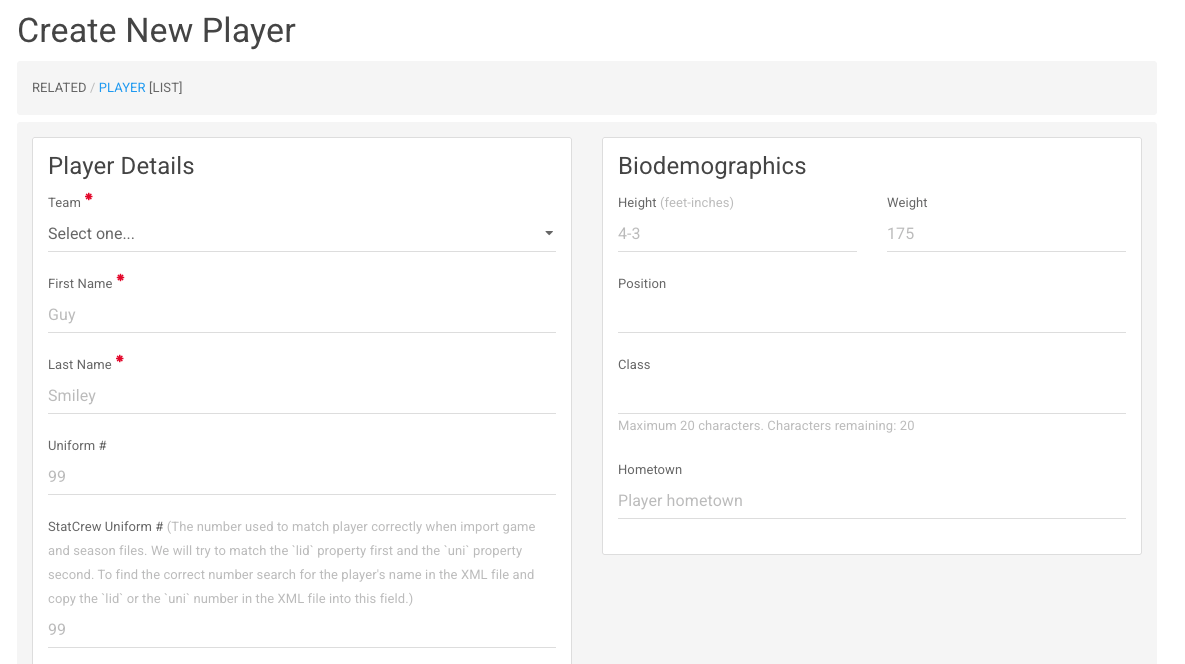Open the Team dropdown arrow
The width and height of the screenshot is (1185, 664).
pyautogui.click(x=549, y=233)
